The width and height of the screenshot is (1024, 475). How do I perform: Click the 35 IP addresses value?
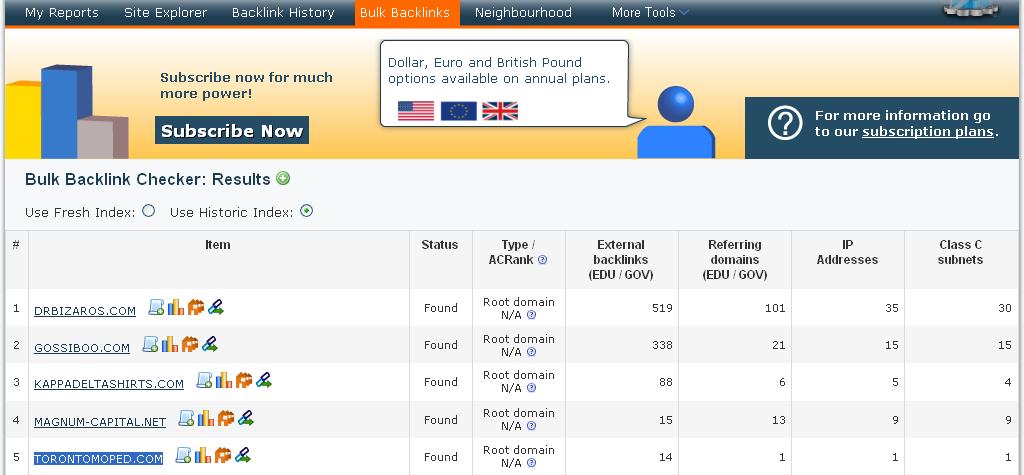point(891,308)
